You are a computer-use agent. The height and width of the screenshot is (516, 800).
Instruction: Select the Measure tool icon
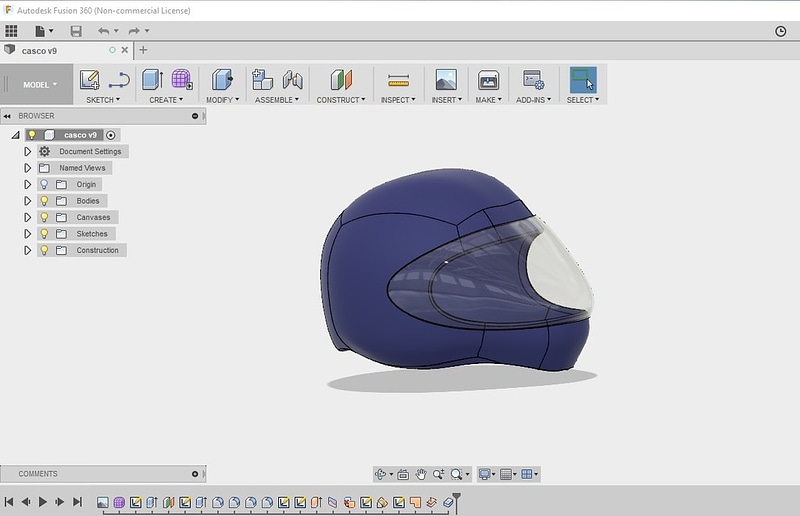pos(398,81)
